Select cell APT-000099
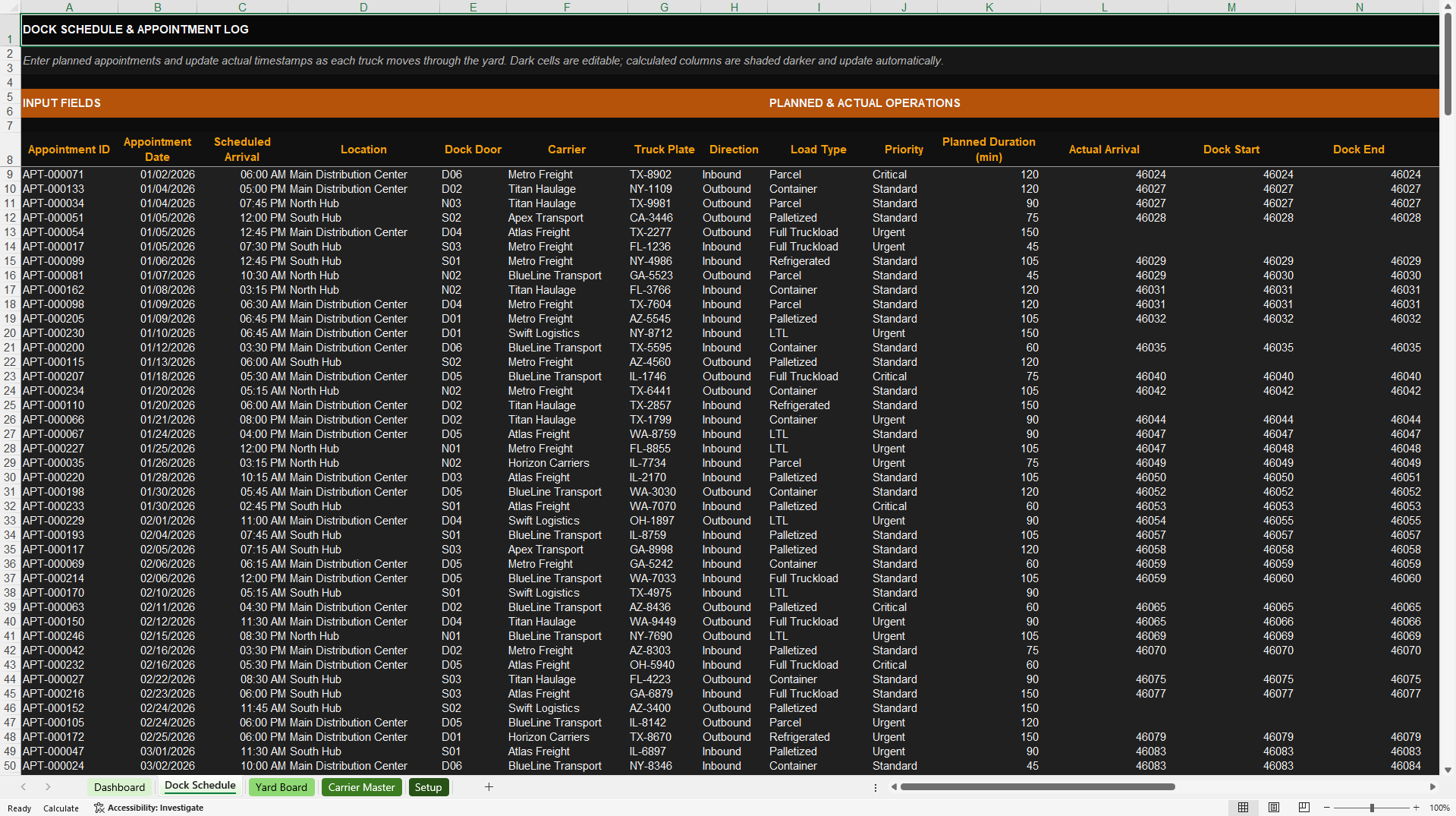 click(69, 261)
